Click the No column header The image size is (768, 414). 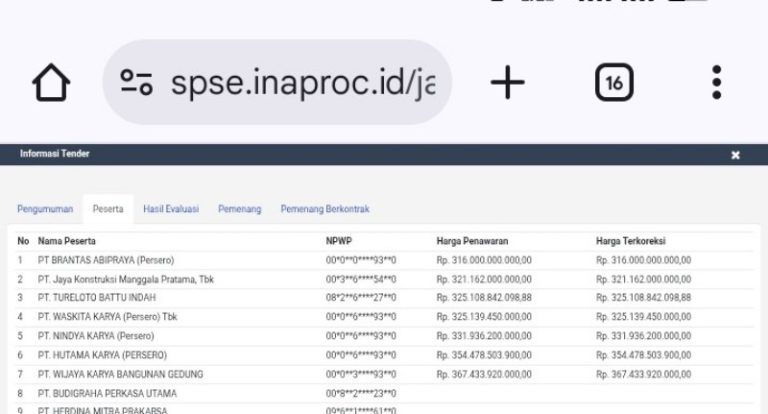point(23,241)
